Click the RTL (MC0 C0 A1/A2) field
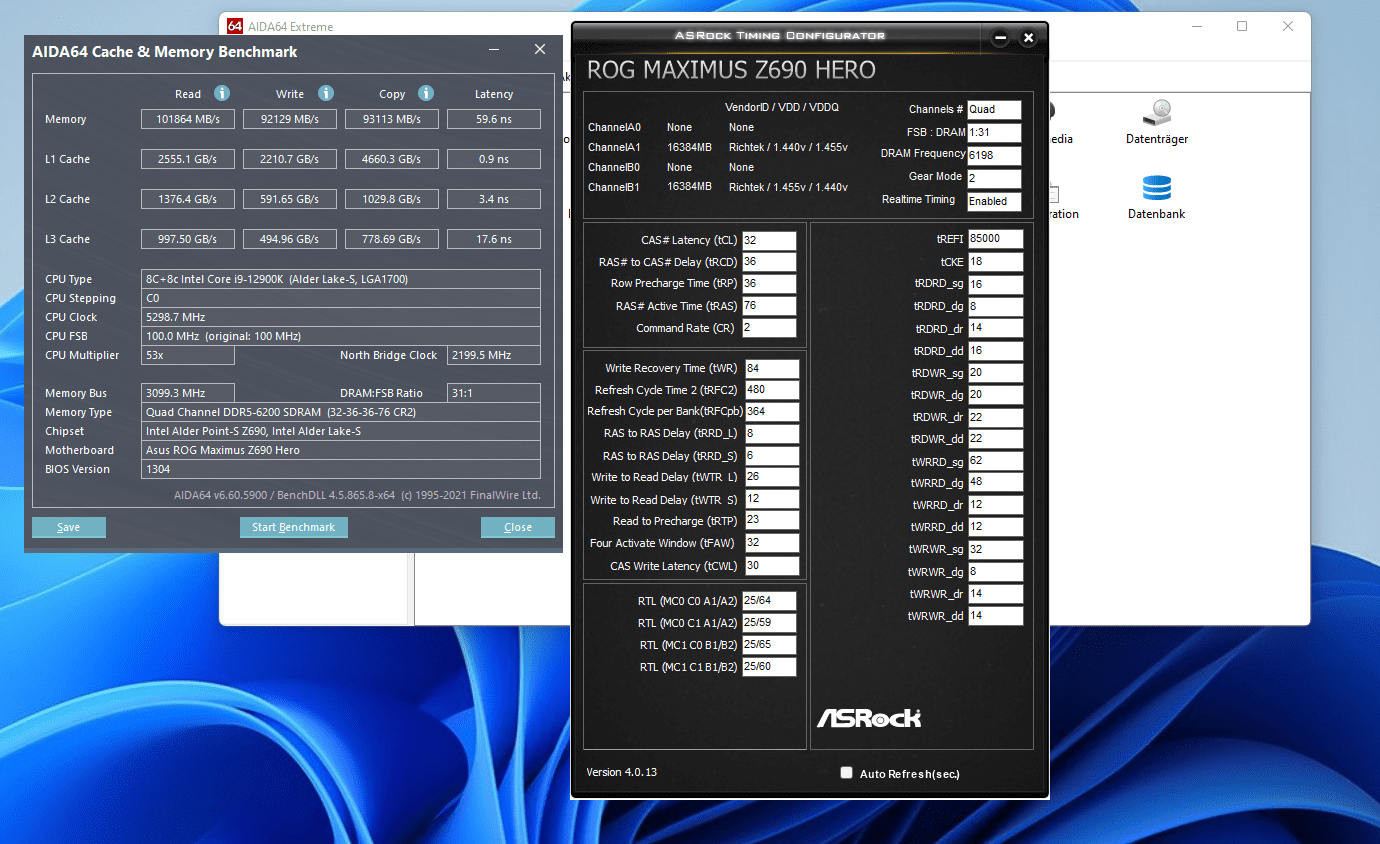Screen dimensions: 1380x844 pos(769,601)
